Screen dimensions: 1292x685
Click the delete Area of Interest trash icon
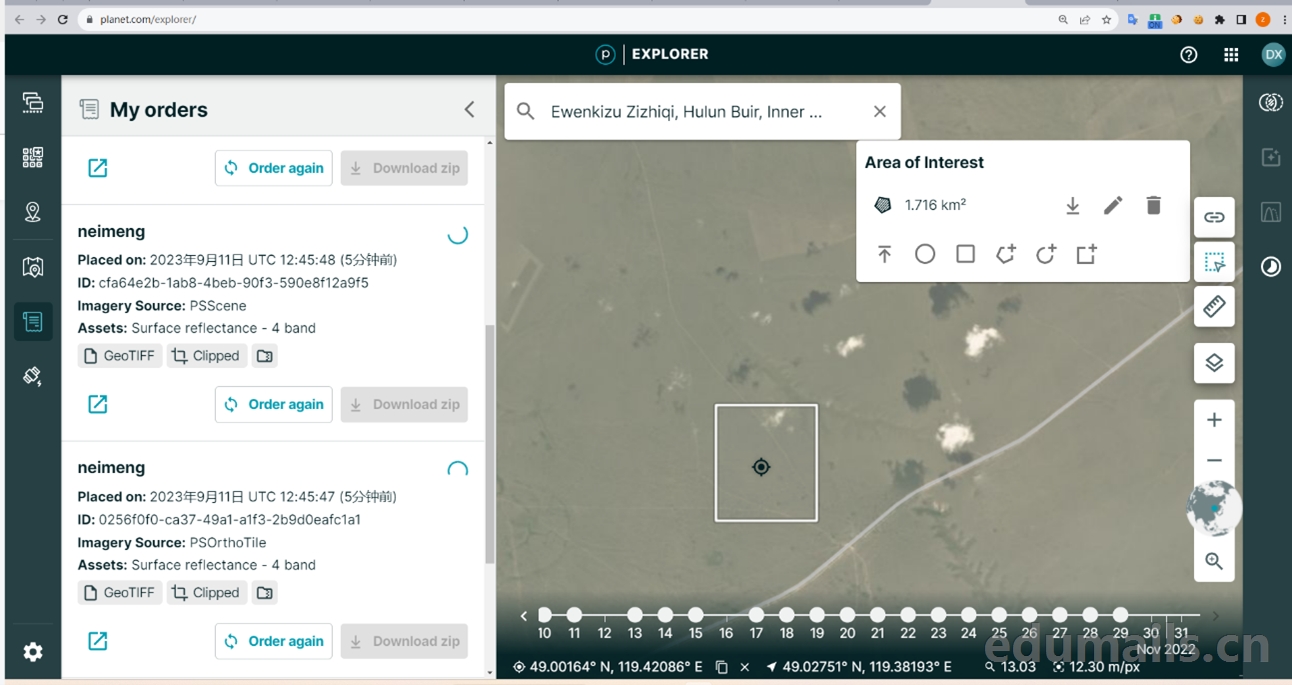click(1153, 205)
